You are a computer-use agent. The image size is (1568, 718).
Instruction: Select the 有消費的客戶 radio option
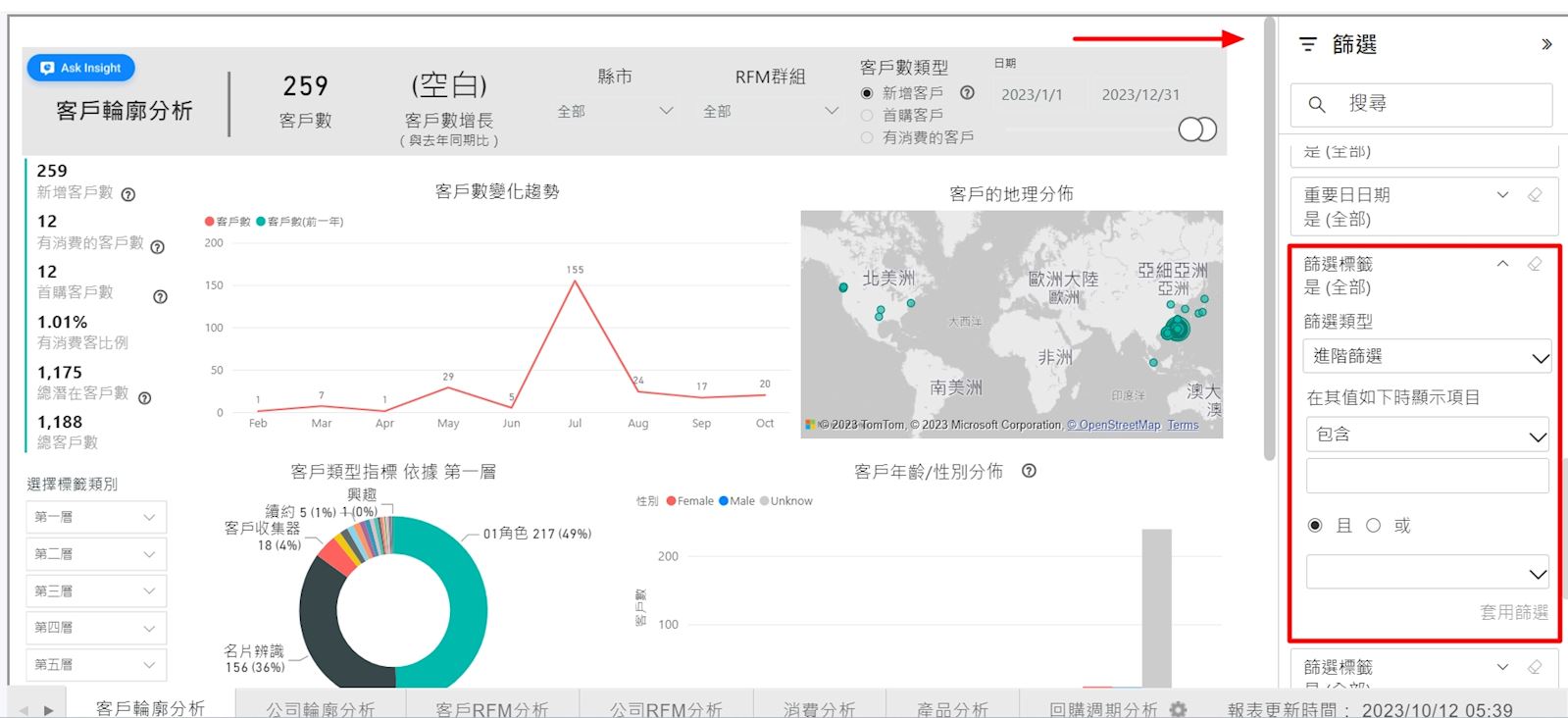click(x=867, y=138)
